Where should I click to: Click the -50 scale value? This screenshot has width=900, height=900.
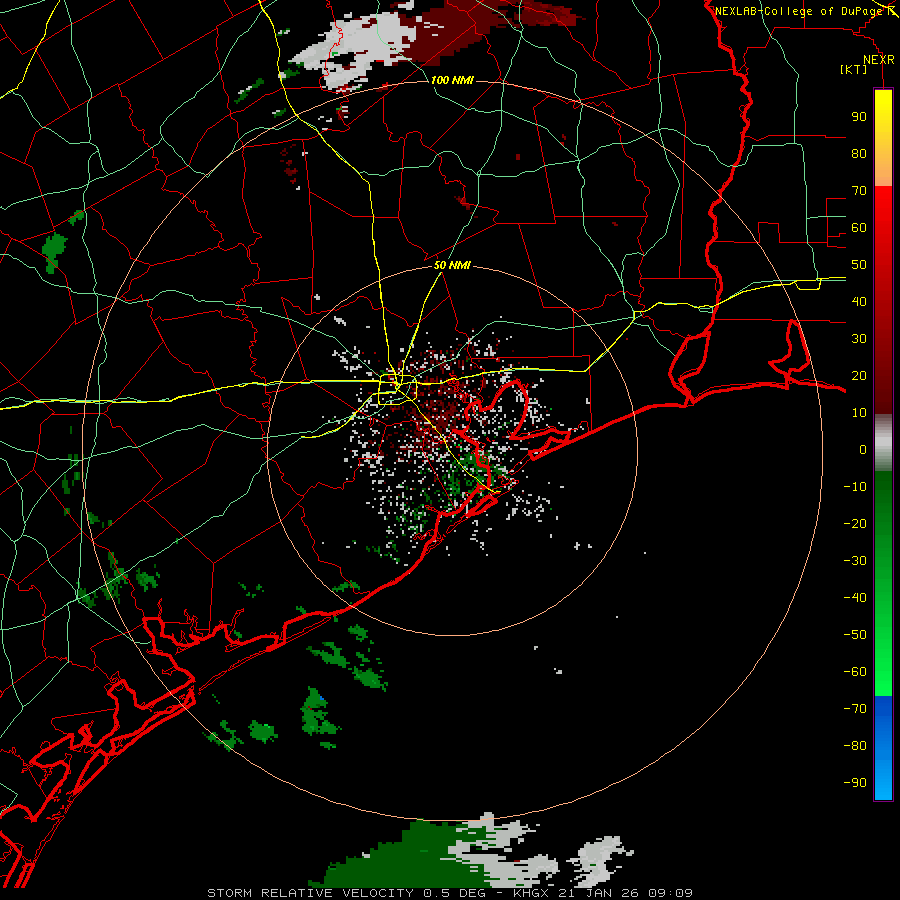click(855, 635)
